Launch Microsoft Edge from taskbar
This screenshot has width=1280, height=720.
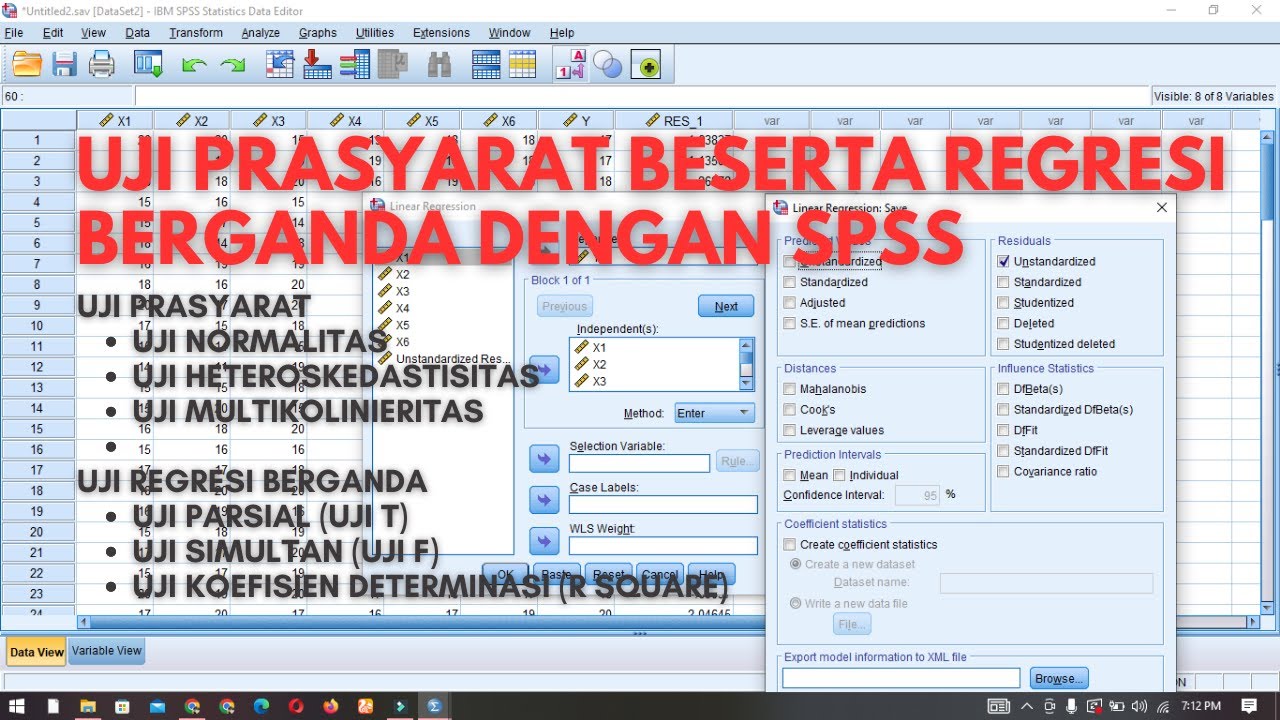(261, 705)
